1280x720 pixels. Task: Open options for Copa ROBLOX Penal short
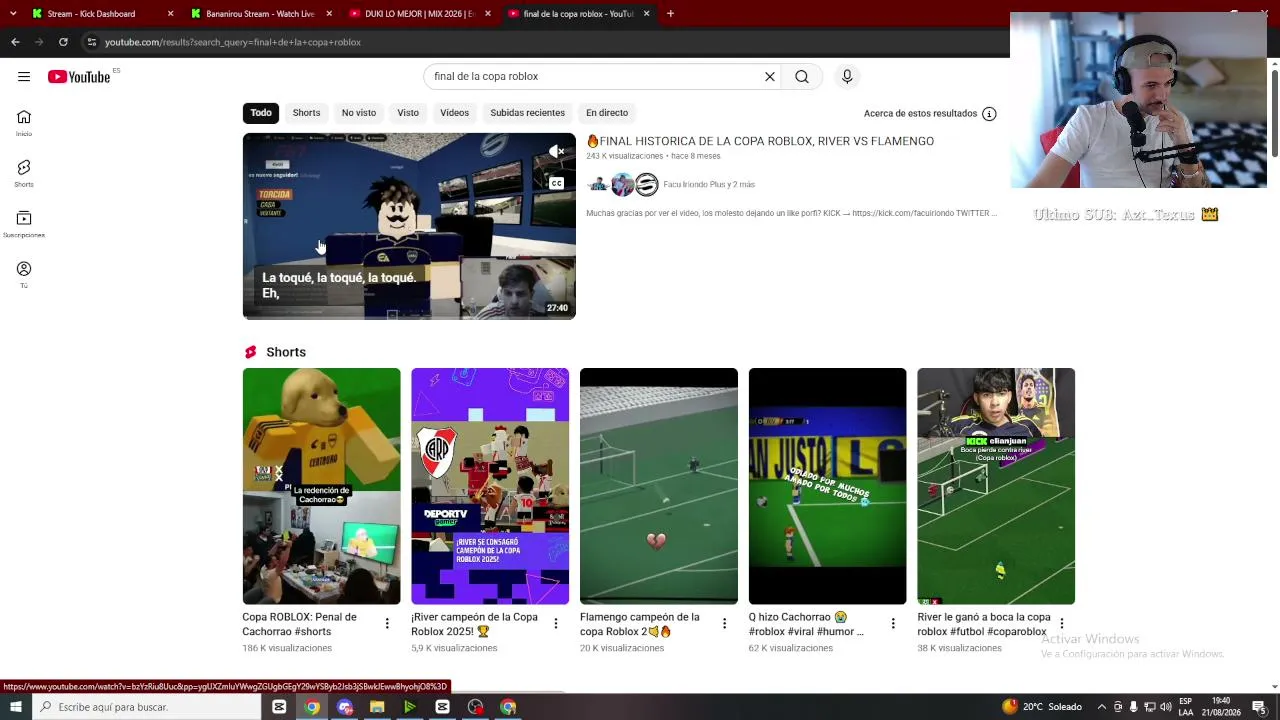387,624
